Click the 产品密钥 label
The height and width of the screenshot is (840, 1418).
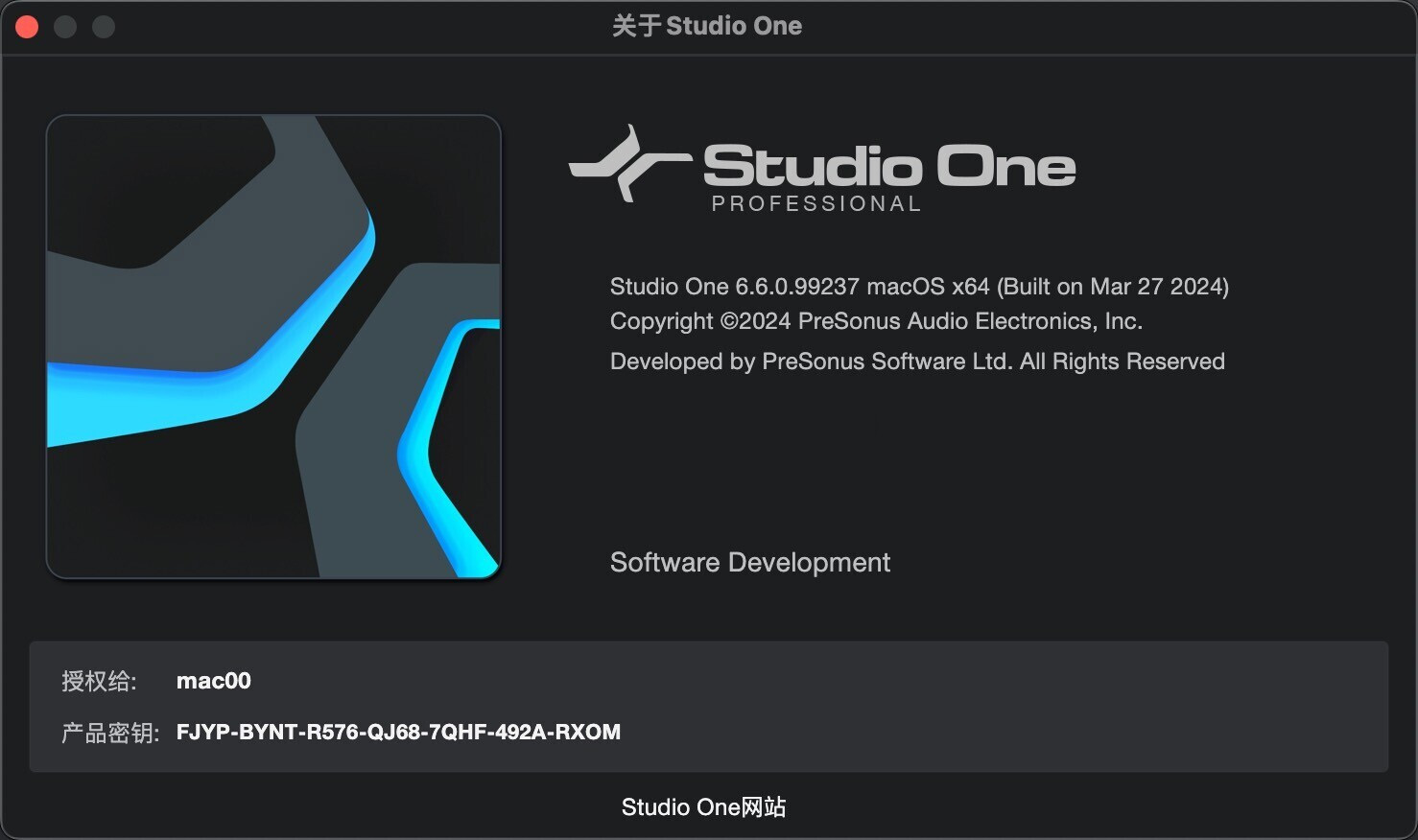tap(110, 733)
